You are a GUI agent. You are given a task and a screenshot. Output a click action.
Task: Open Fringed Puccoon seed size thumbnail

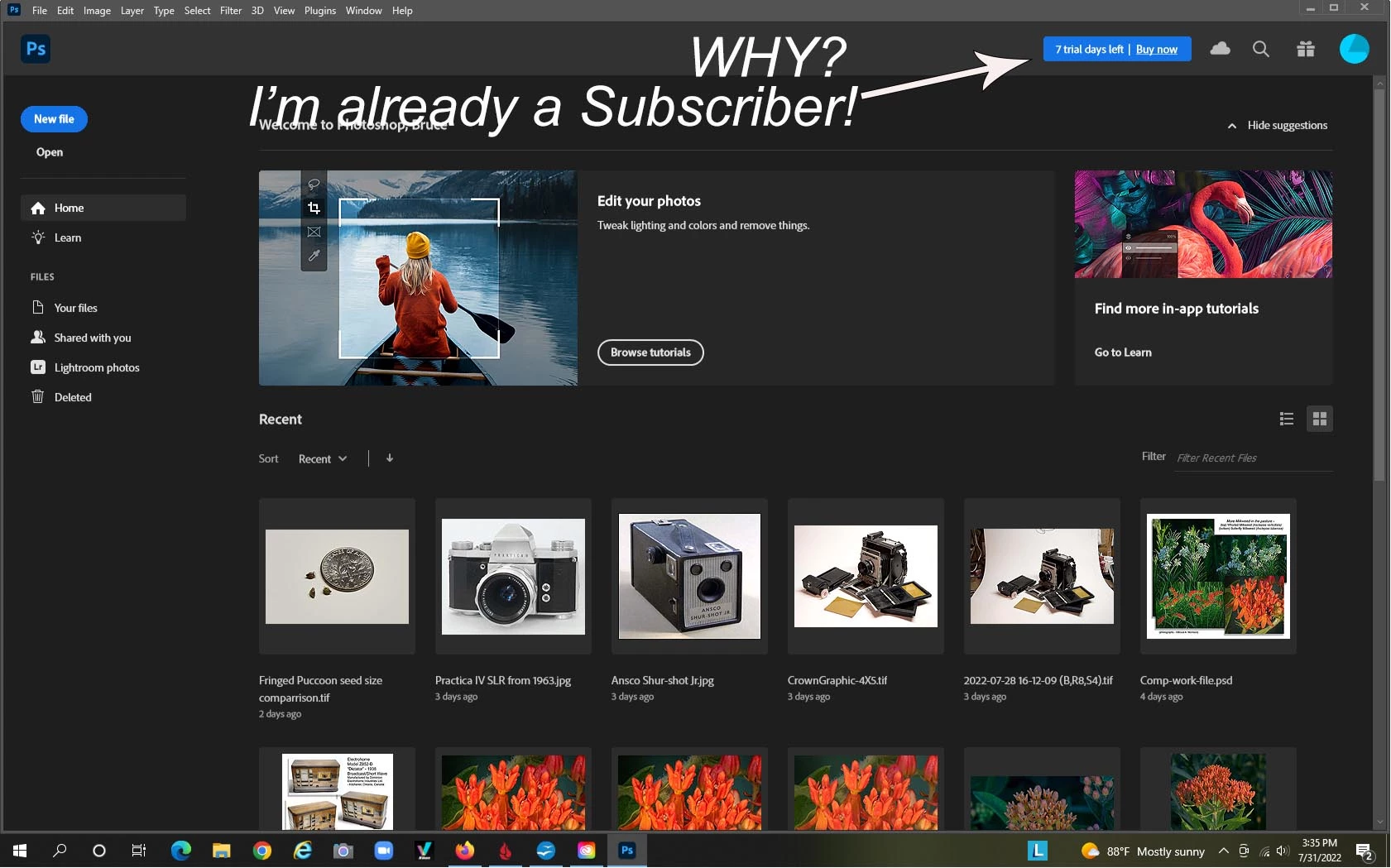click(337, 576)
